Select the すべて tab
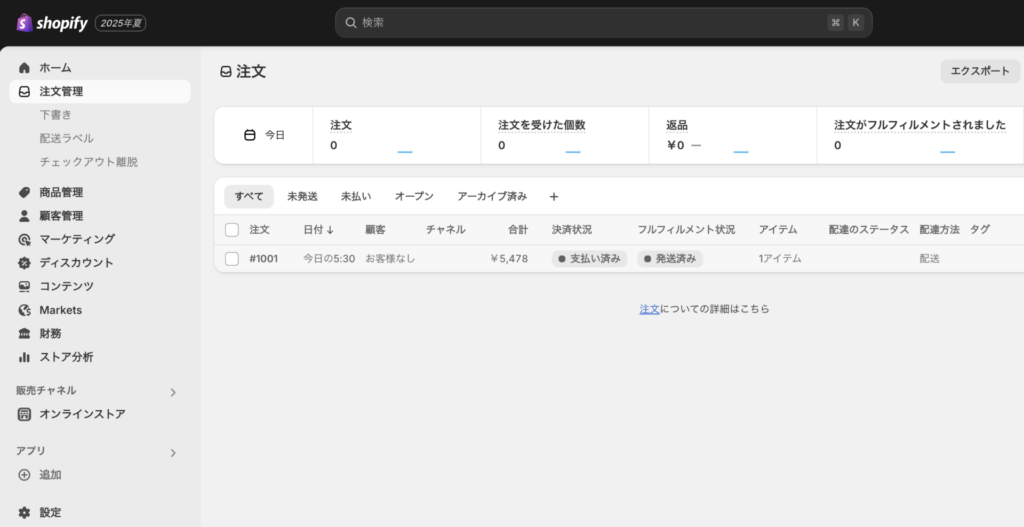Viewport: 1024px width, 527px height. pos(249,197)
